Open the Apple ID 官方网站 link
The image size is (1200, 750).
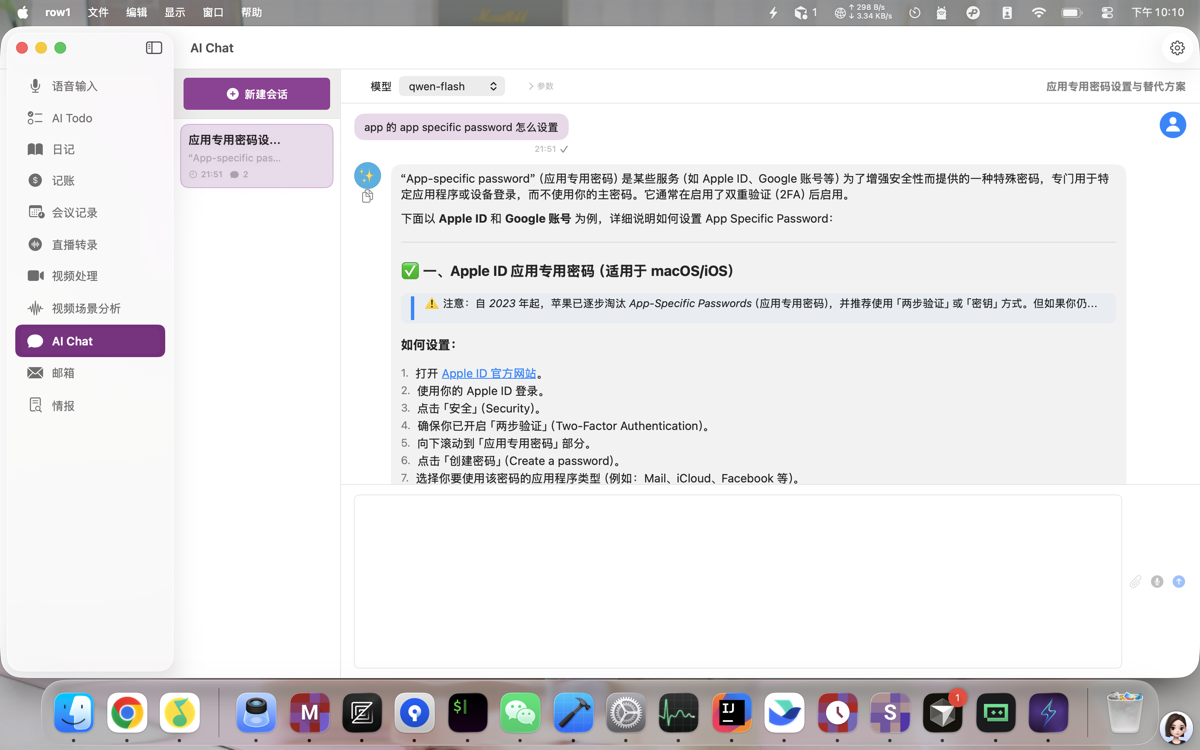pos(487,372)
